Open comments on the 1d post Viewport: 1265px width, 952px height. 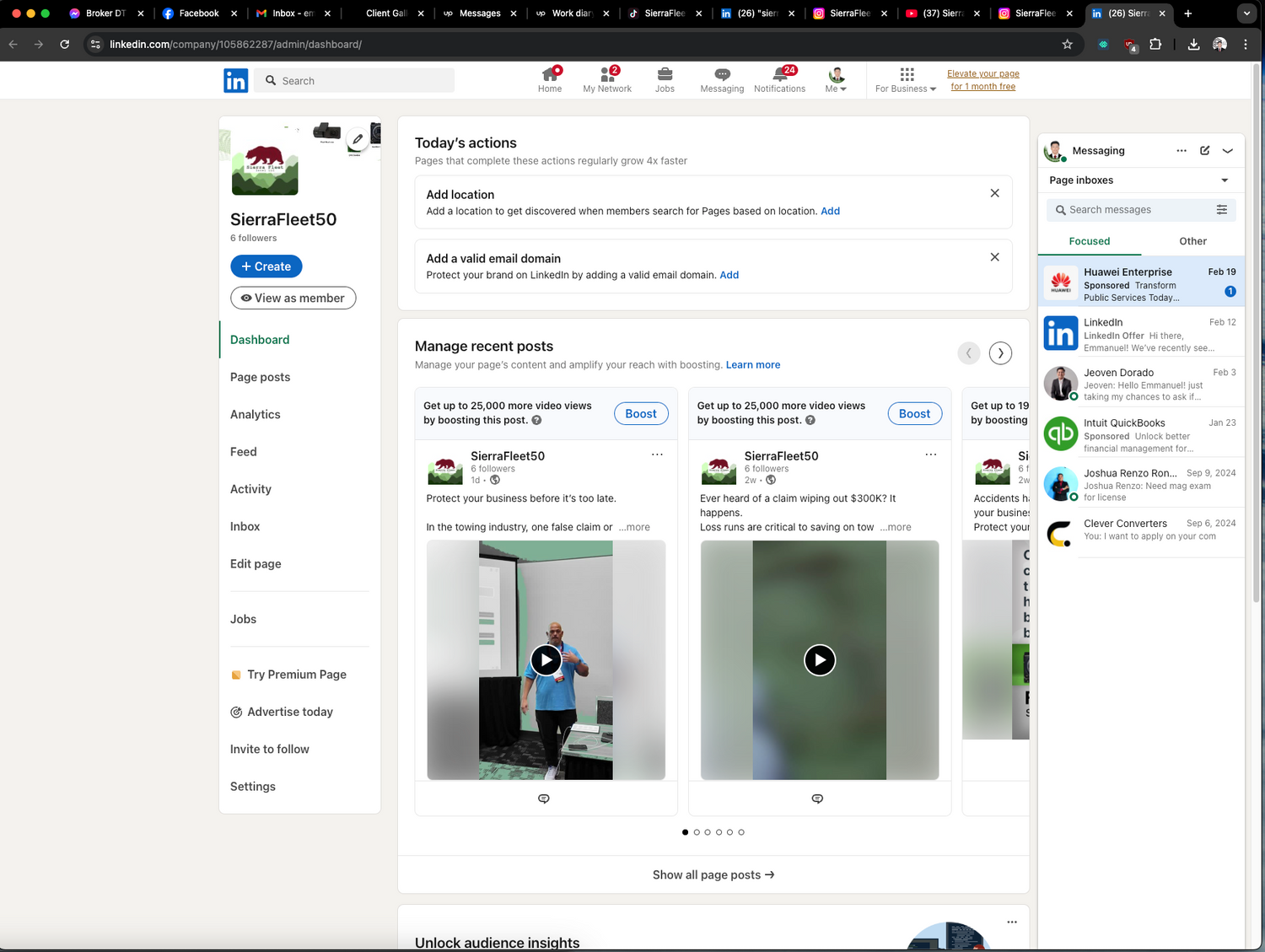544,799
